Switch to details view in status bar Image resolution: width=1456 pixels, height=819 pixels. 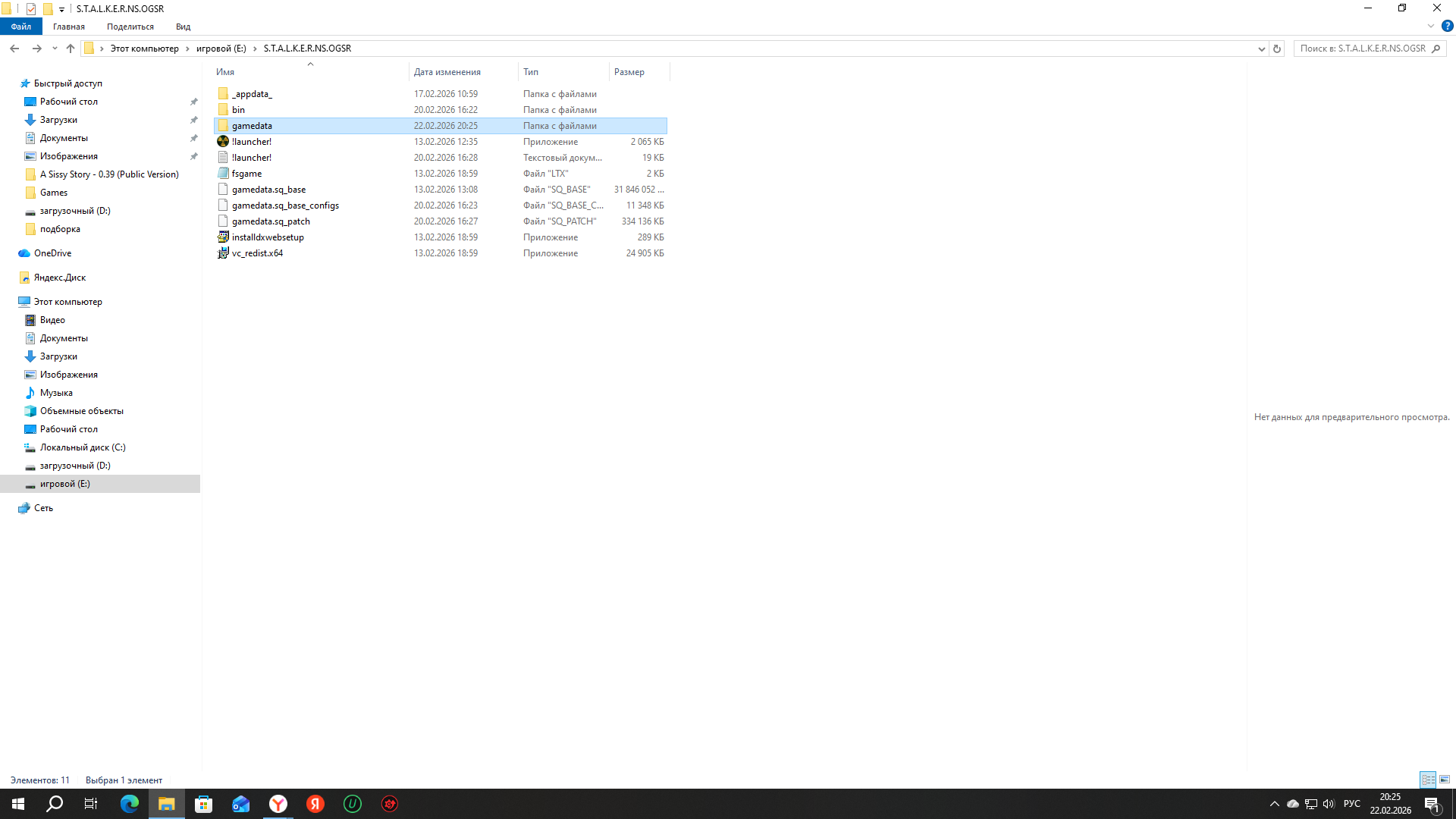pos(1428,780)
